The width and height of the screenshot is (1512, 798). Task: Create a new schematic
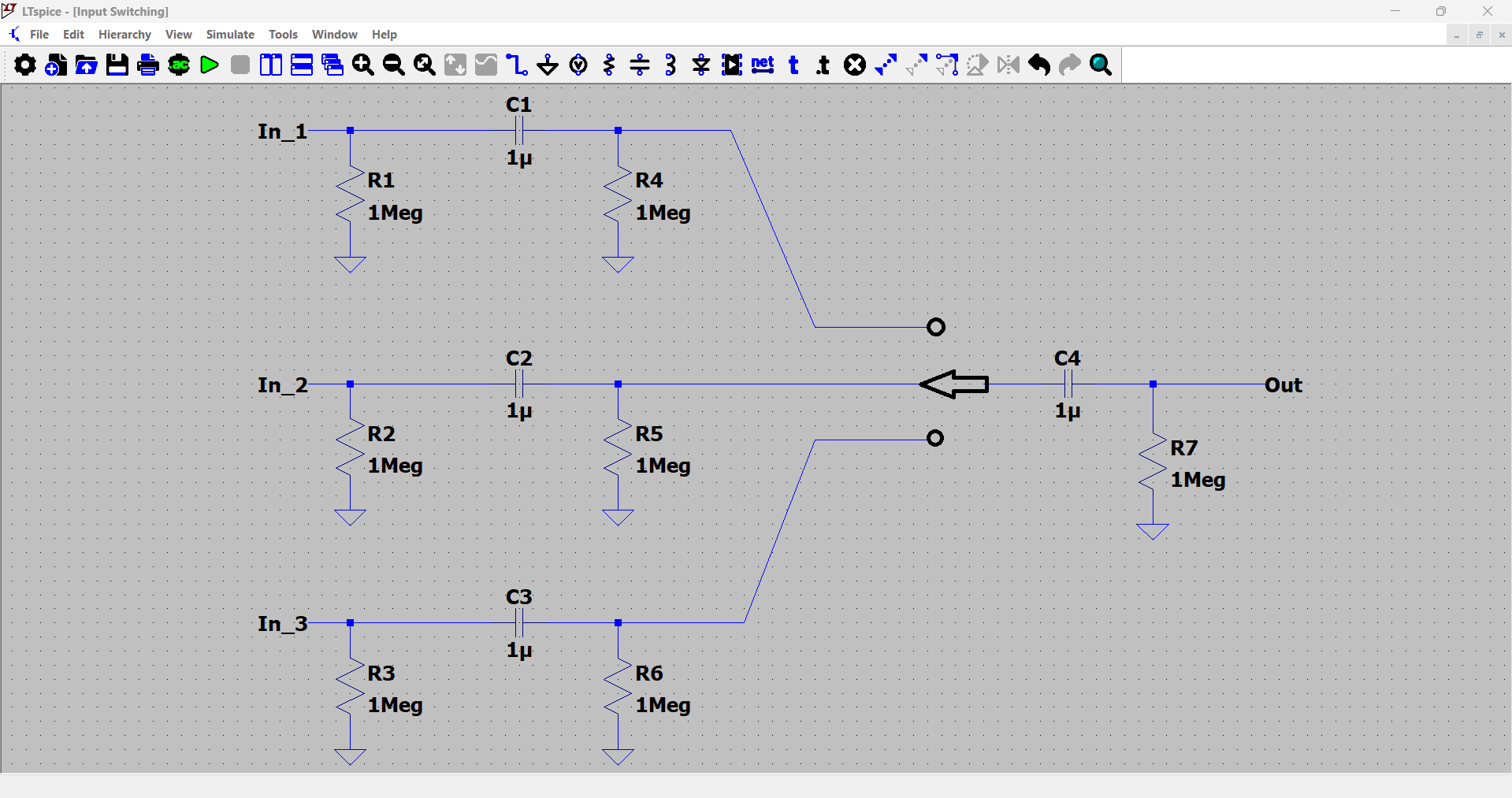pos(56,65)
